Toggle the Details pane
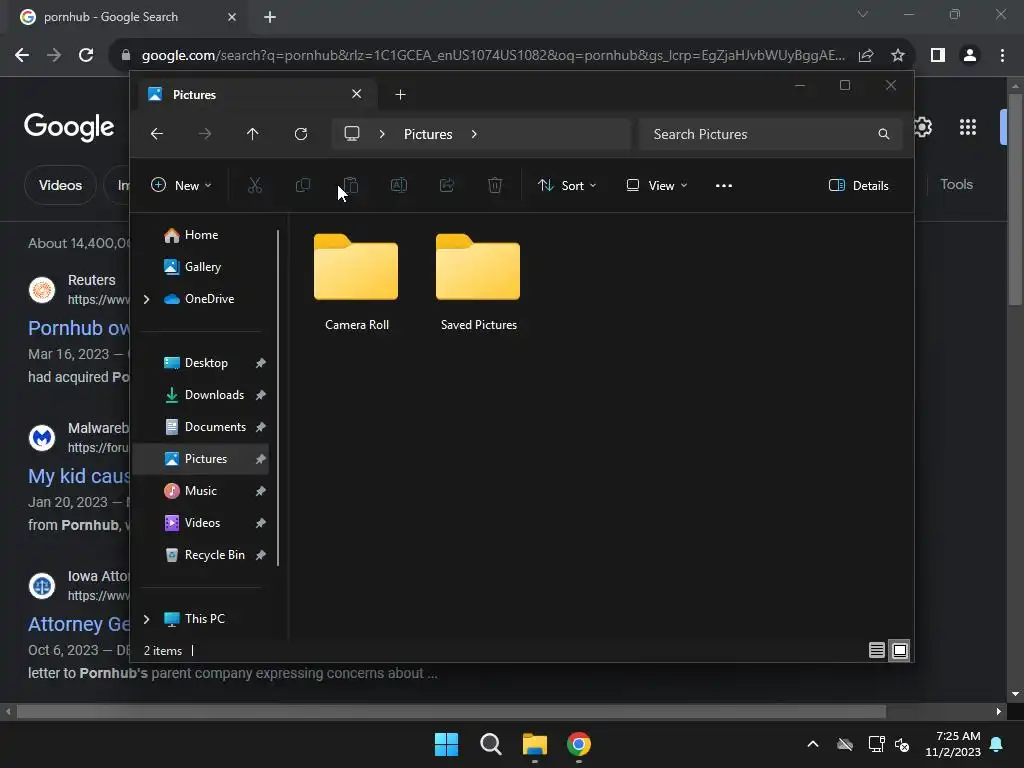1024x768 pixels. pyautogui.click(x=858, y=185)
